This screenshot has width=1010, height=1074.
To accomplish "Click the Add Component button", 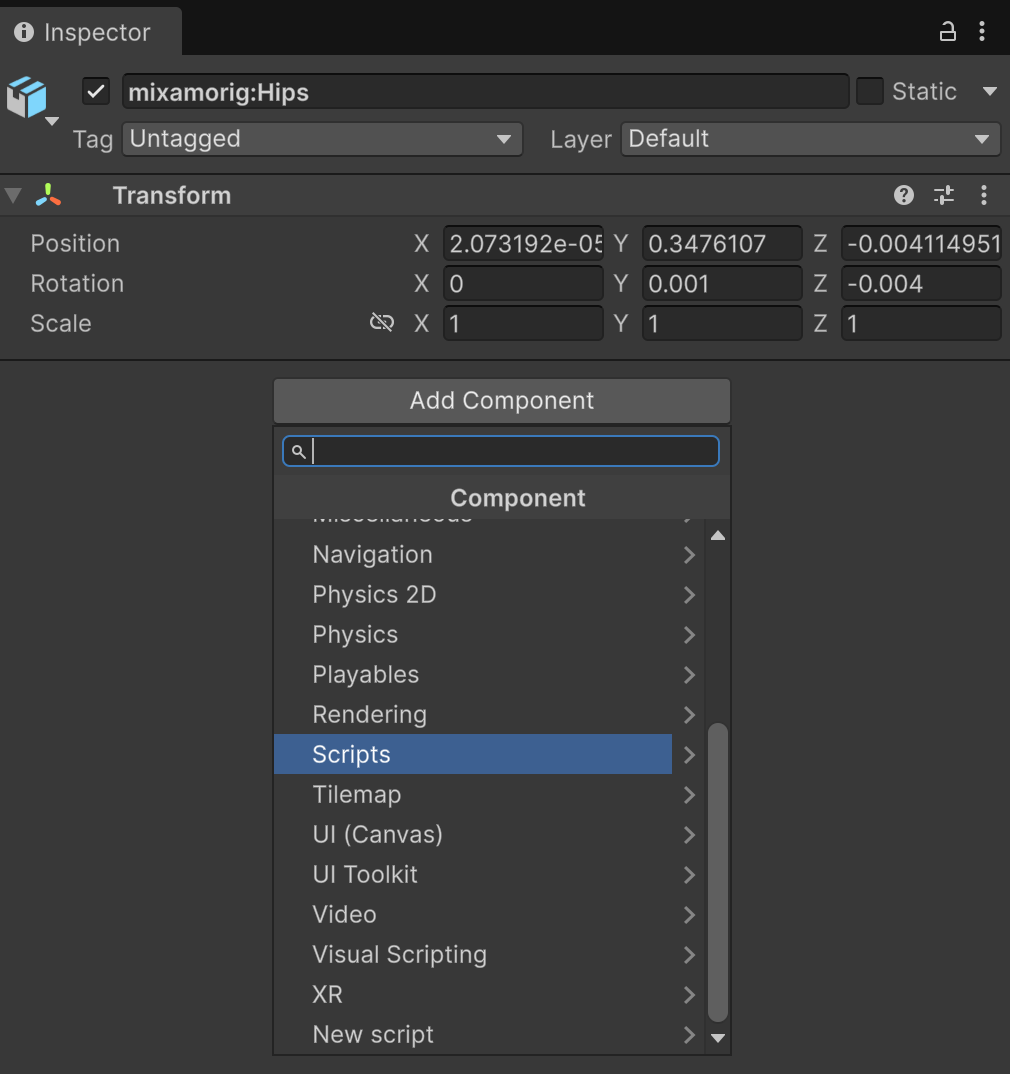I will pos(502,400).
